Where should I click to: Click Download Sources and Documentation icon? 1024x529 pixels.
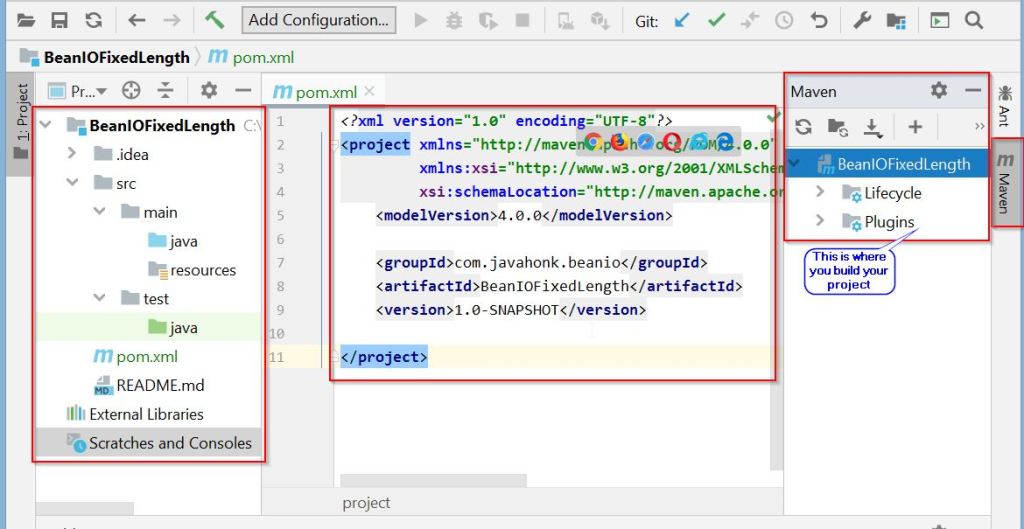(872, 127)
